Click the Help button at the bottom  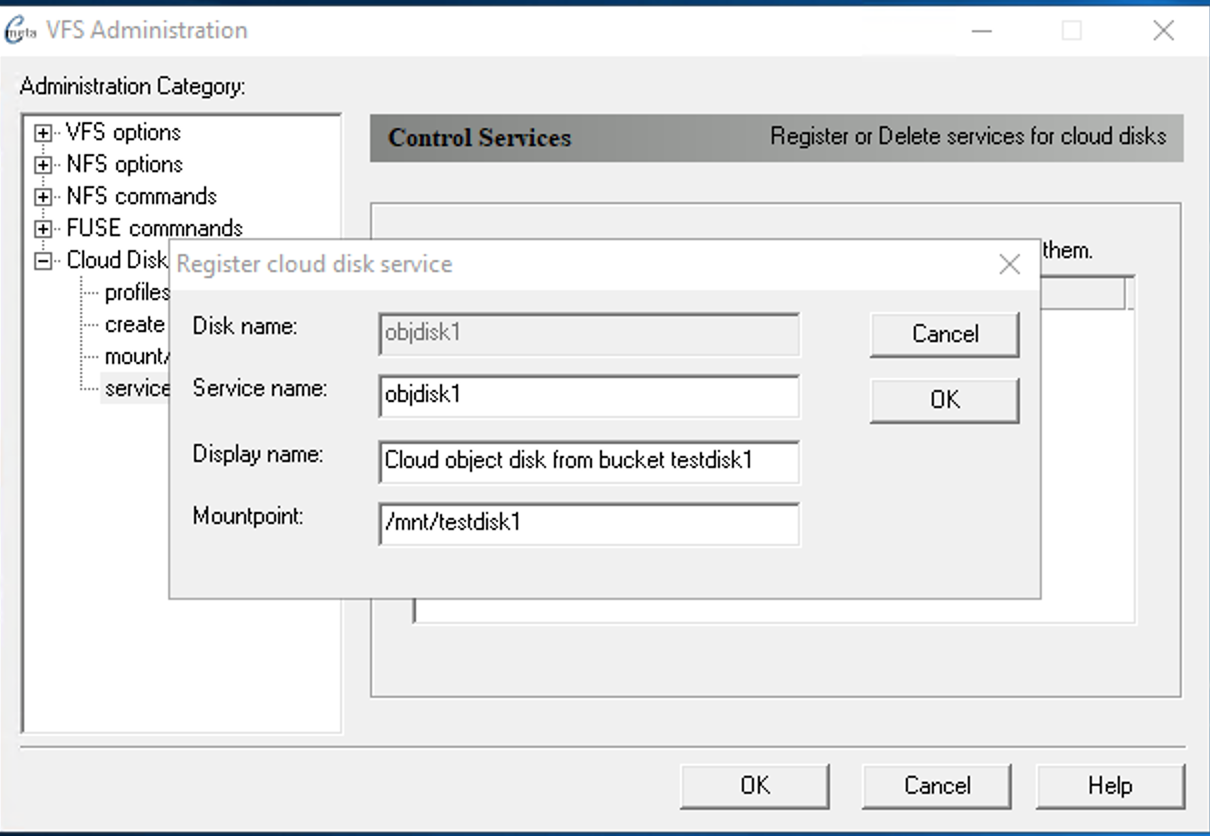(x=1109, y=786)
